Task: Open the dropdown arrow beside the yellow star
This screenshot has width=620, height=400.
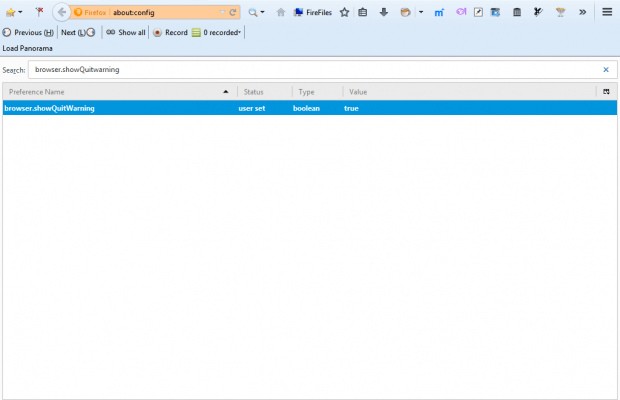Action: click(x=21, y=13)
